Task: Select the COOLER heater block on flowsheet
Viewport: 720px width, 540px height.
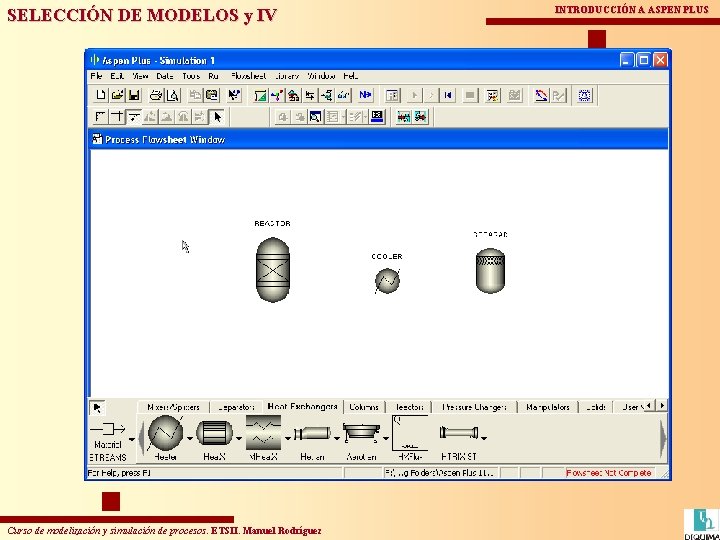Action: [x=388, y=281]
